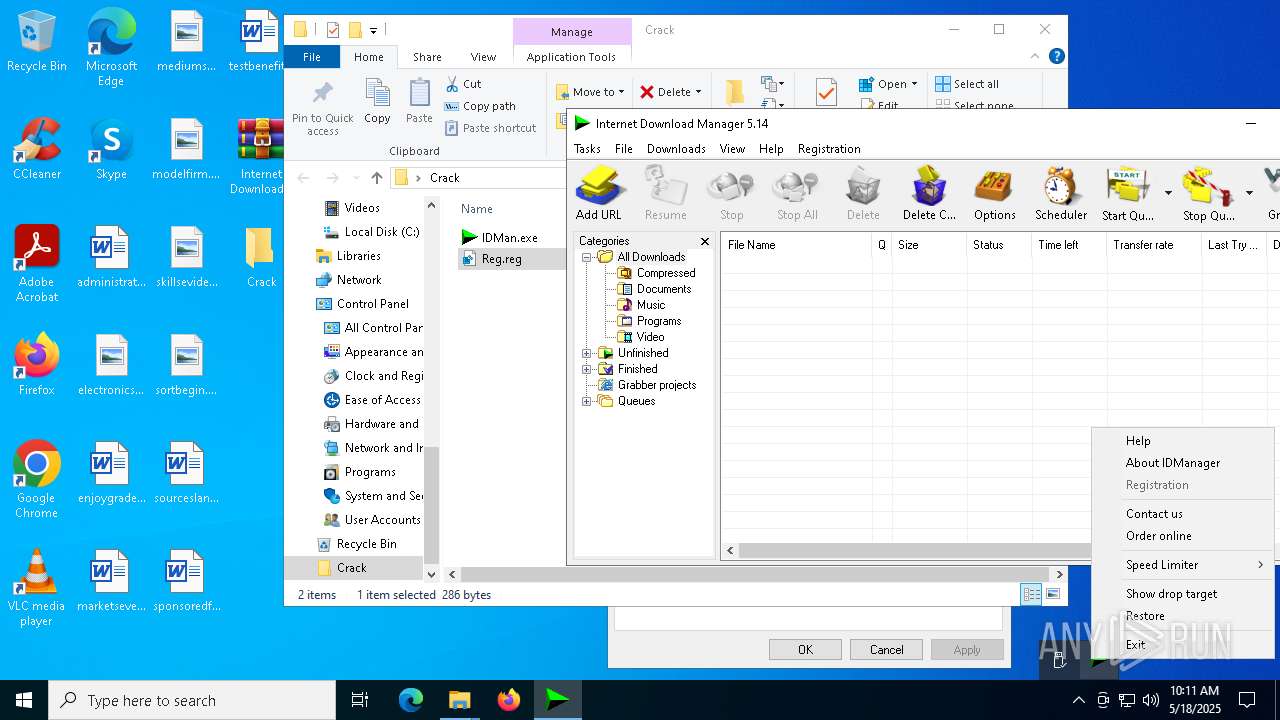Open Options from the IDM toolbar
This screenshot has height=720, width=1280.
pos(995,194)
